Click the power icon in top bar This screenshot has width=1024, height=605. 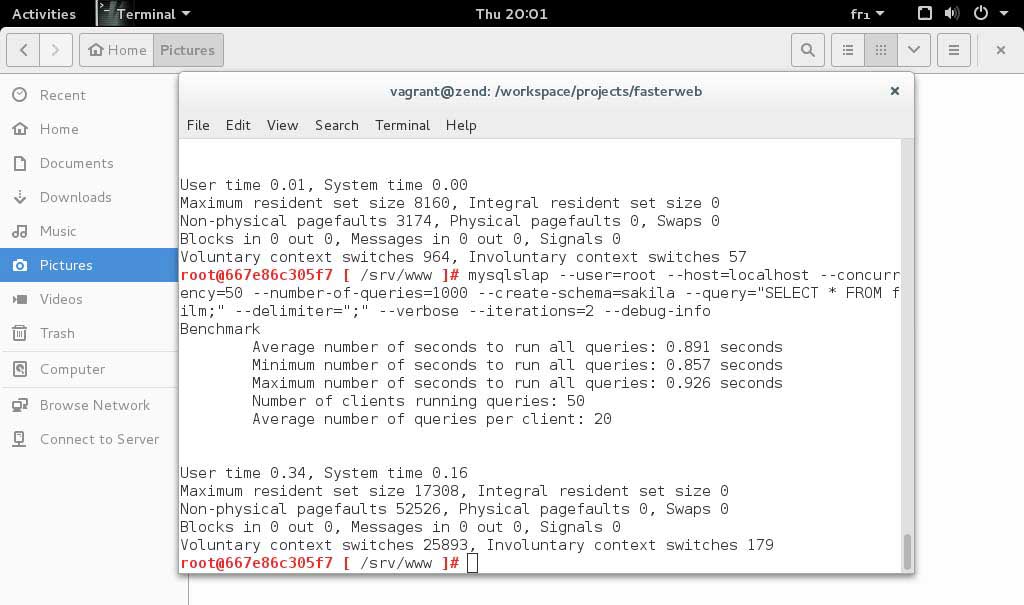coord(981,13)
